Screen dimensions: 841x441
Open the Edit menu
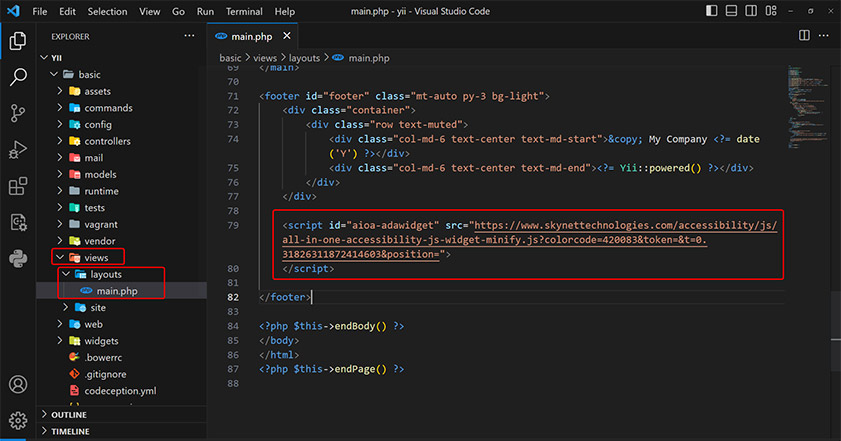point(67,11)
